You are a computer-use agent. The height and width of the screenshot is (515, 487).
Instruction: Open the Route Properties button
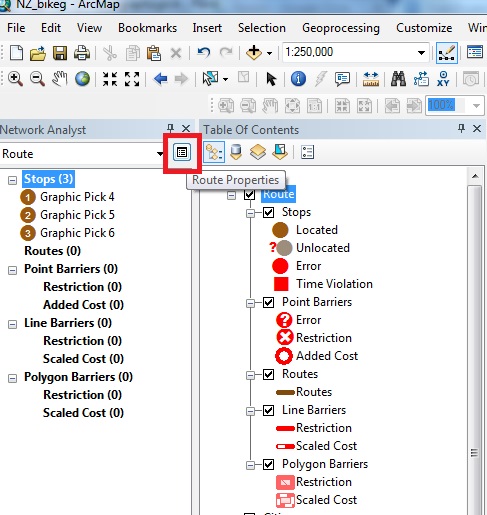(182, 153)
